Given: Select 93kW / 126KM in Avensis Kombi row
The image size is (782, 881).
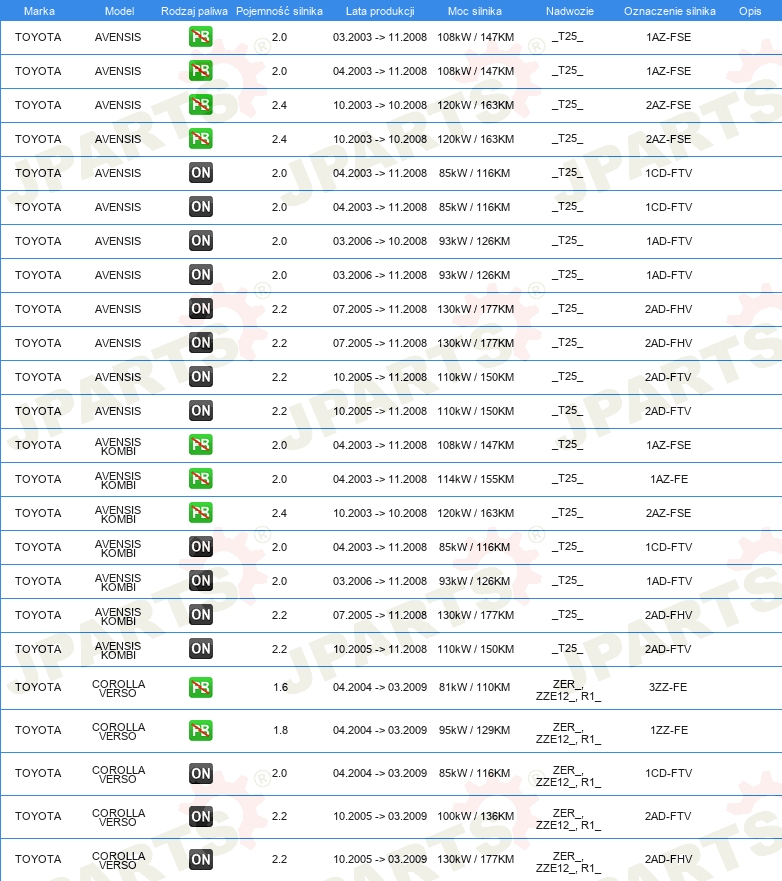Looking at the screenshot, I should pyautogui.click(x=475, y=581).
